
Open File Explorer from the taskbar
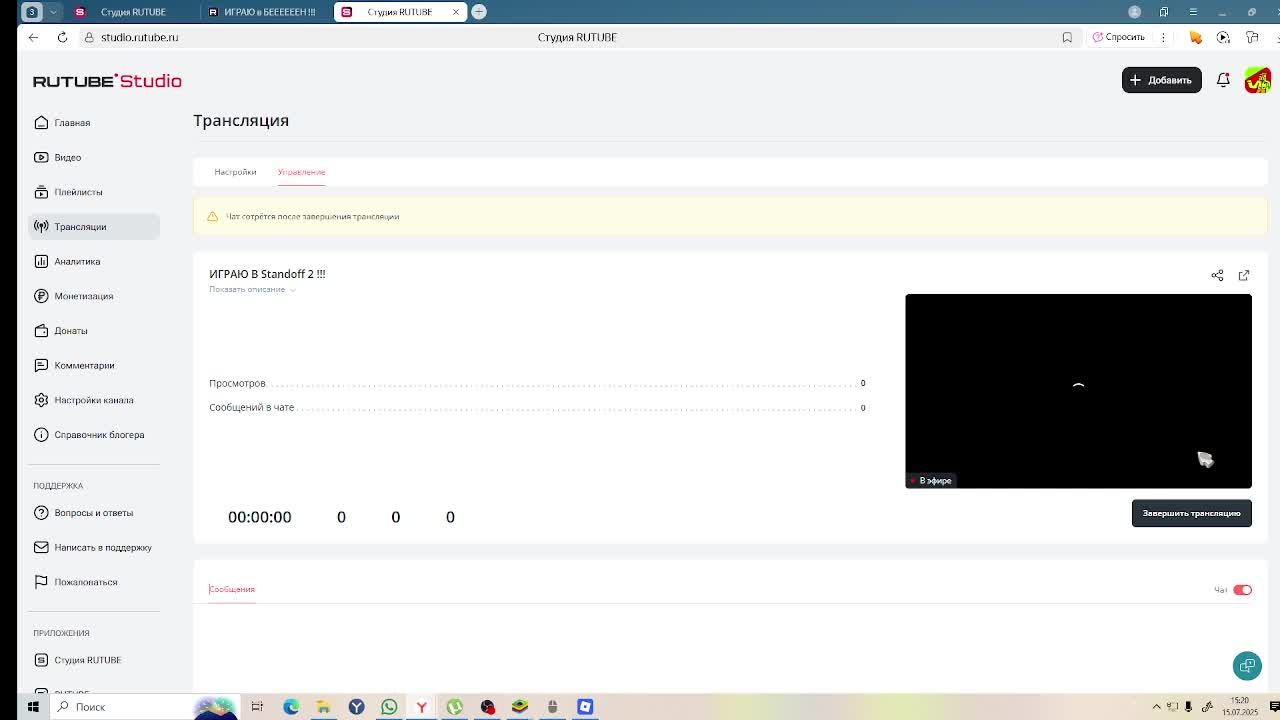pos(323,707)
